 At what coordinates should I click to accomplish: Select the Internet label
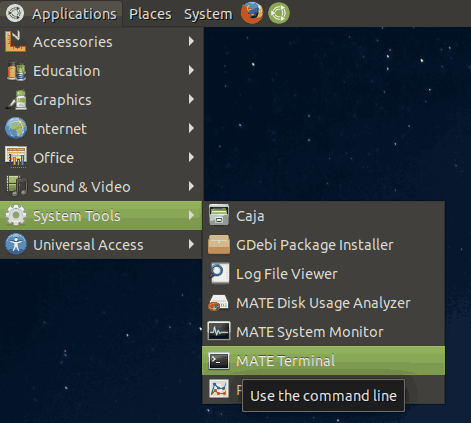pyautogui.click(x=60, y=129)
